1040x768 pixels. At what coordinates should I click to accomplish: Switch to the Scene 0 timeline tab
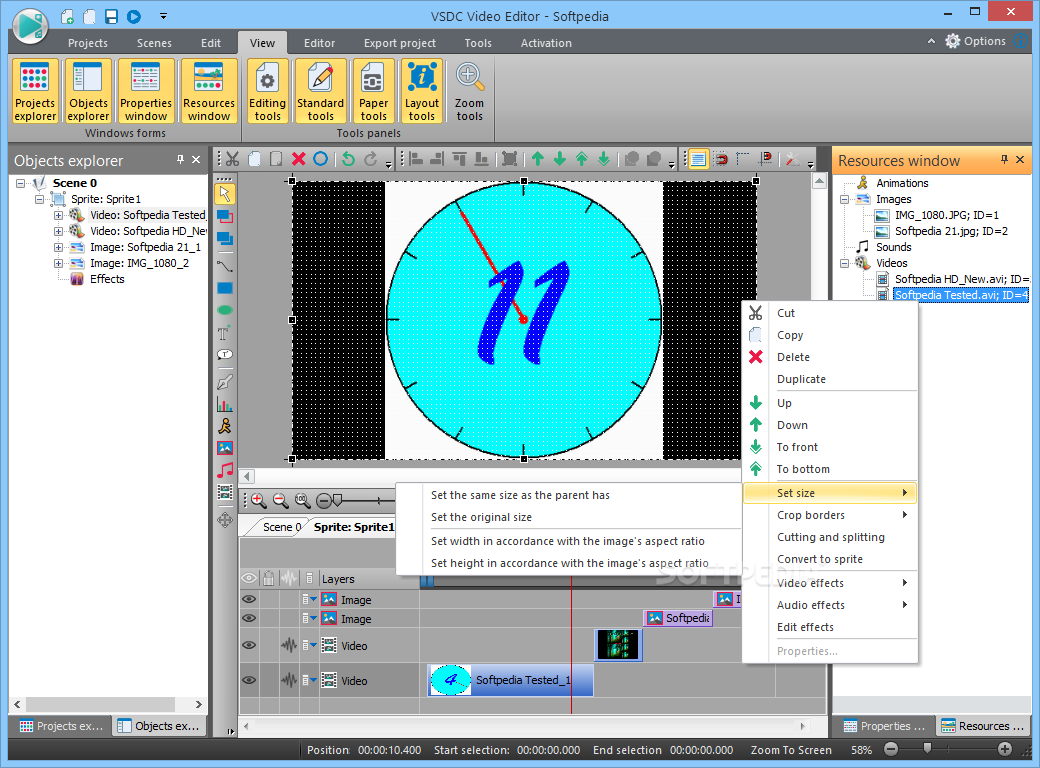coord(282,527)
